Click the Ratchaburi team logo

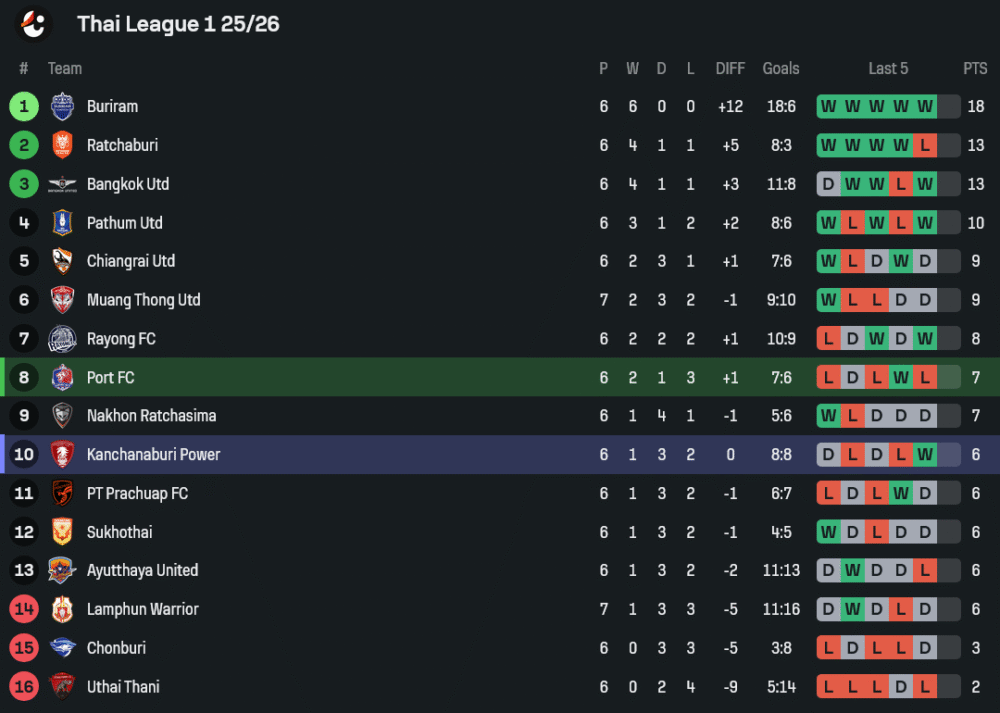(62, 145)
